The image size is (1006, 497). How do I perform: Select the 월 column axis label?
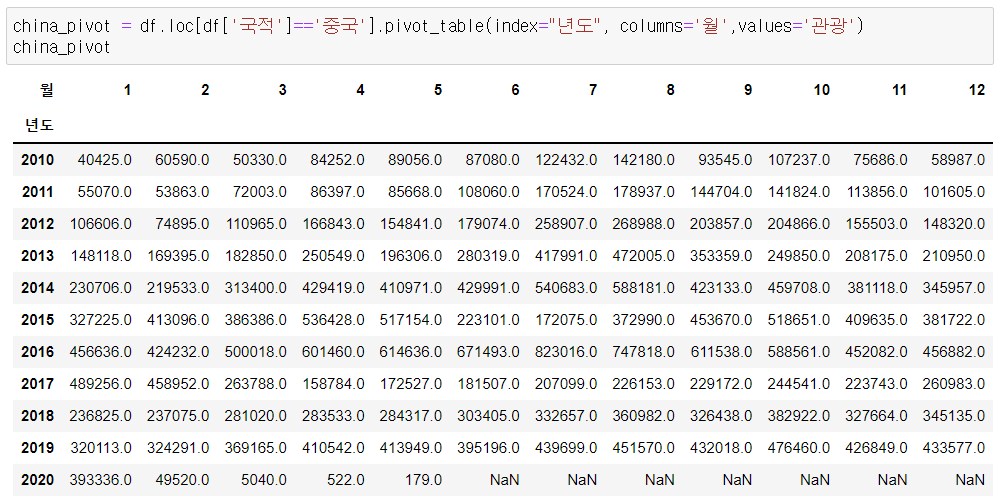(47, 90)
